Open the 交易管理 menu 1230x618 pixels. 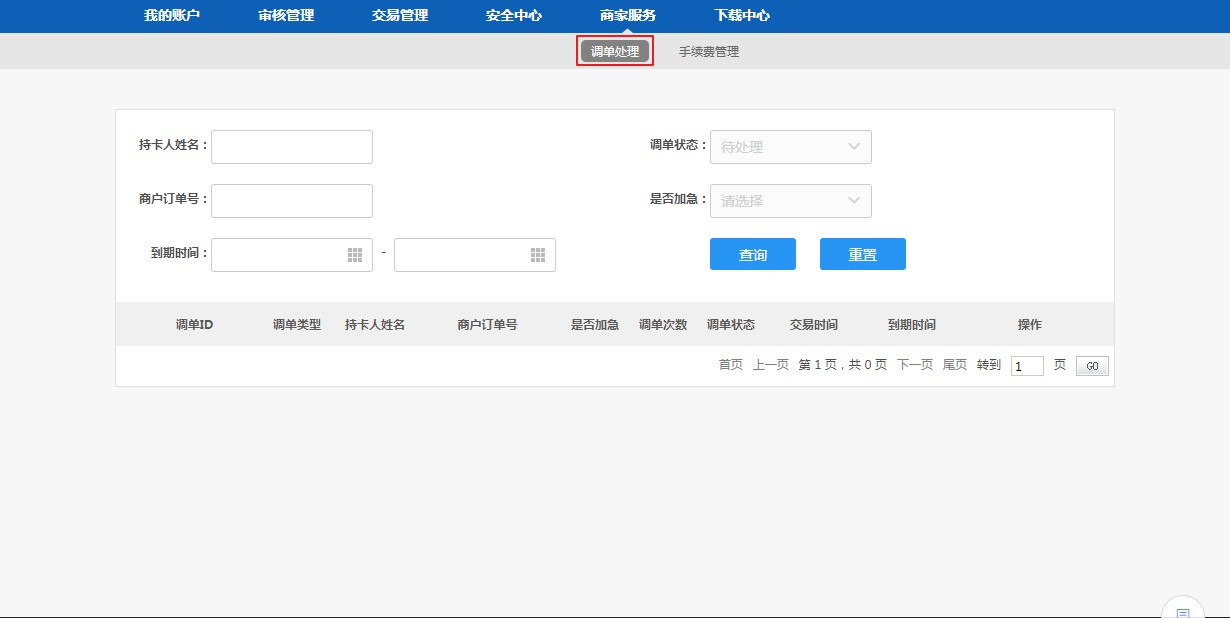(400, 16)
